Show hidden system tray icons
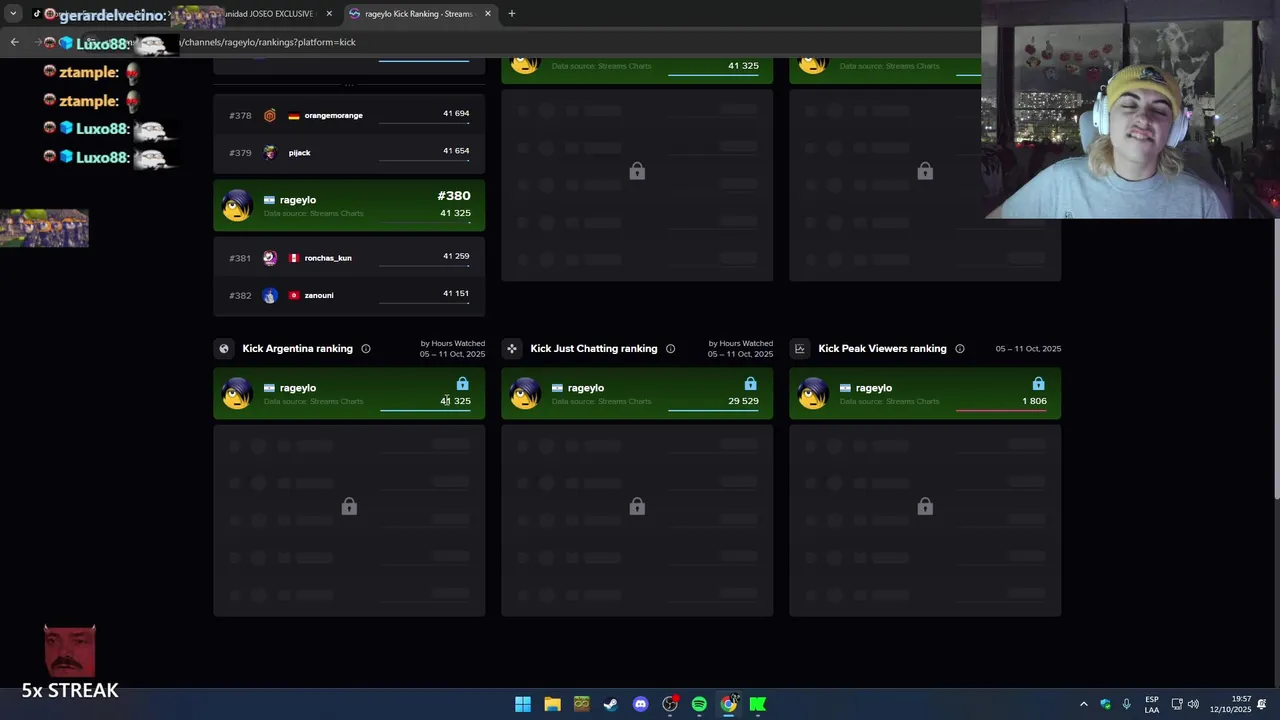Screen dimensions: 1280x720 [x=1083, y=704]
